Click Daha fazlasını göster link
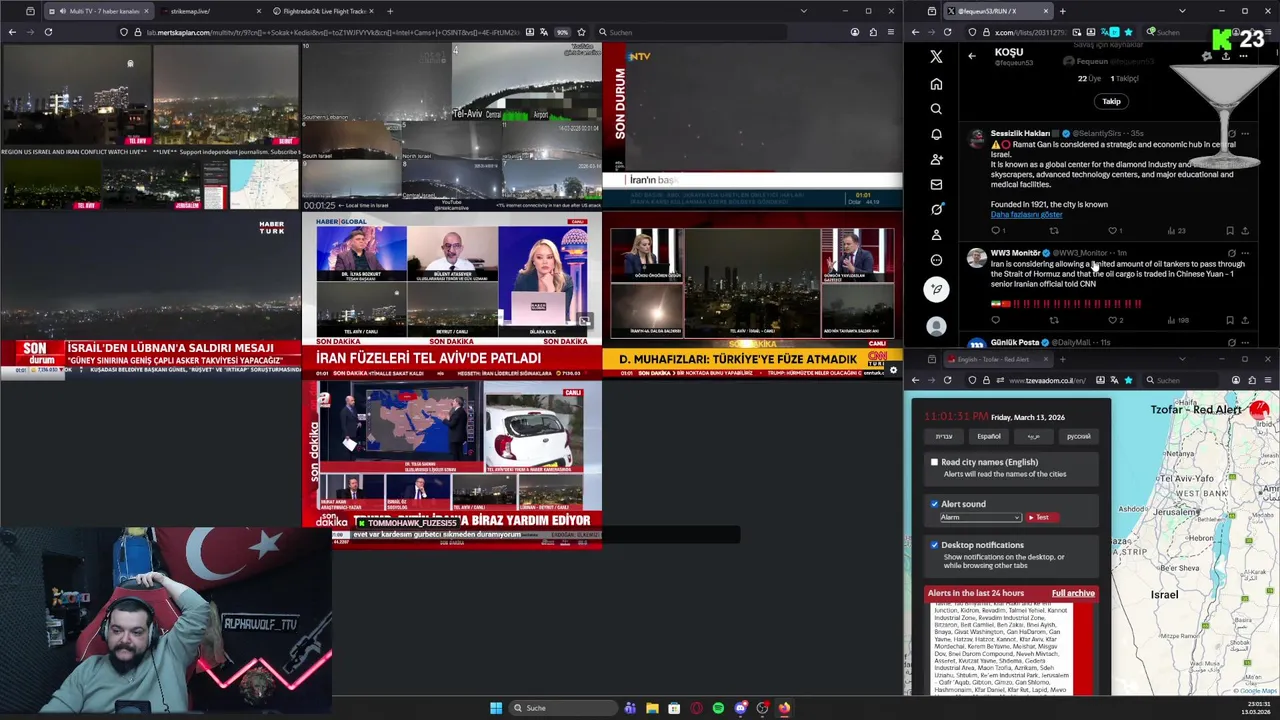Viewport: 1280px width, 720px height. tap(1026, 215)
